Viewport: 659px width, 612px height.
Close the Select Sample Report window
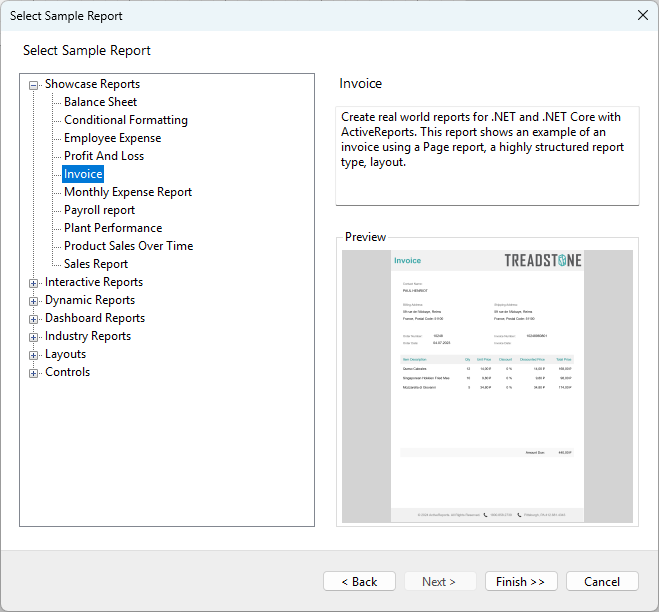pos(643,16)
